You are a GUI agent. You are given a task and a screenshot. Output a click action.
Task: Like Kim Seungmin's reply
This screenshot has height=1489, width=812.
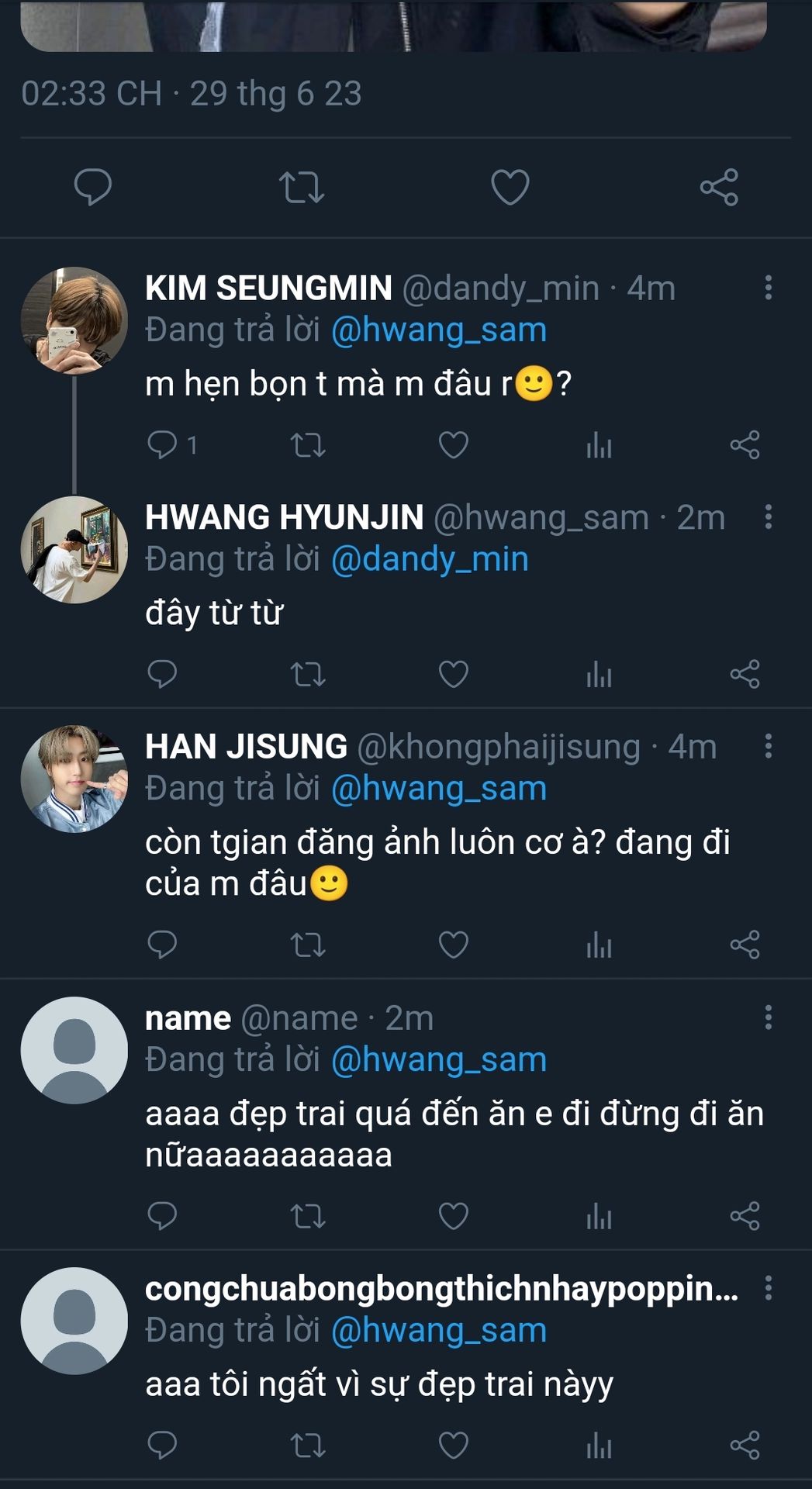(454, 445)
